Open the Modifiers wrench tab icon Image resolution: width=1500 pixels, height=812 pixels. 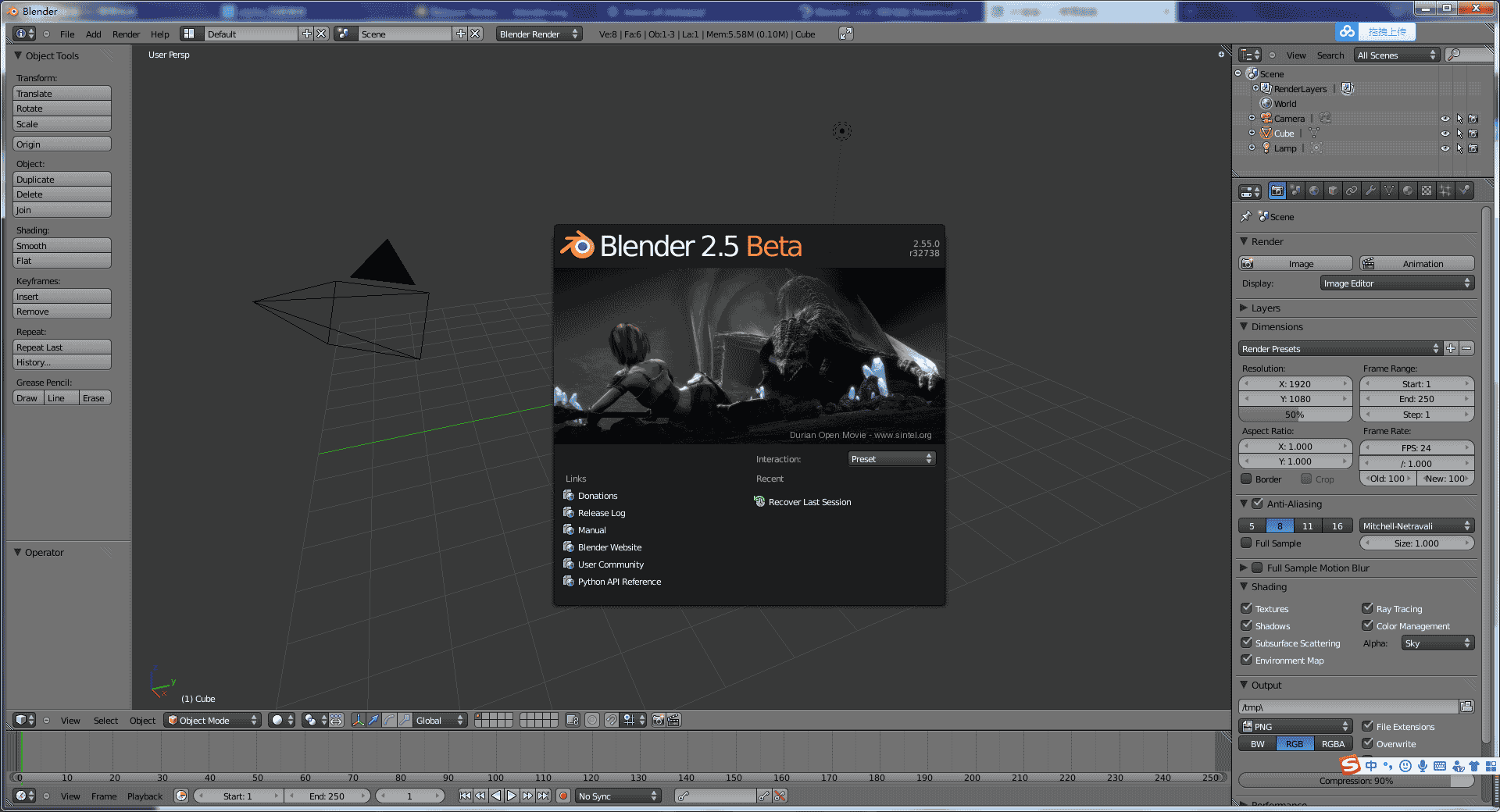pos(1370,191)
